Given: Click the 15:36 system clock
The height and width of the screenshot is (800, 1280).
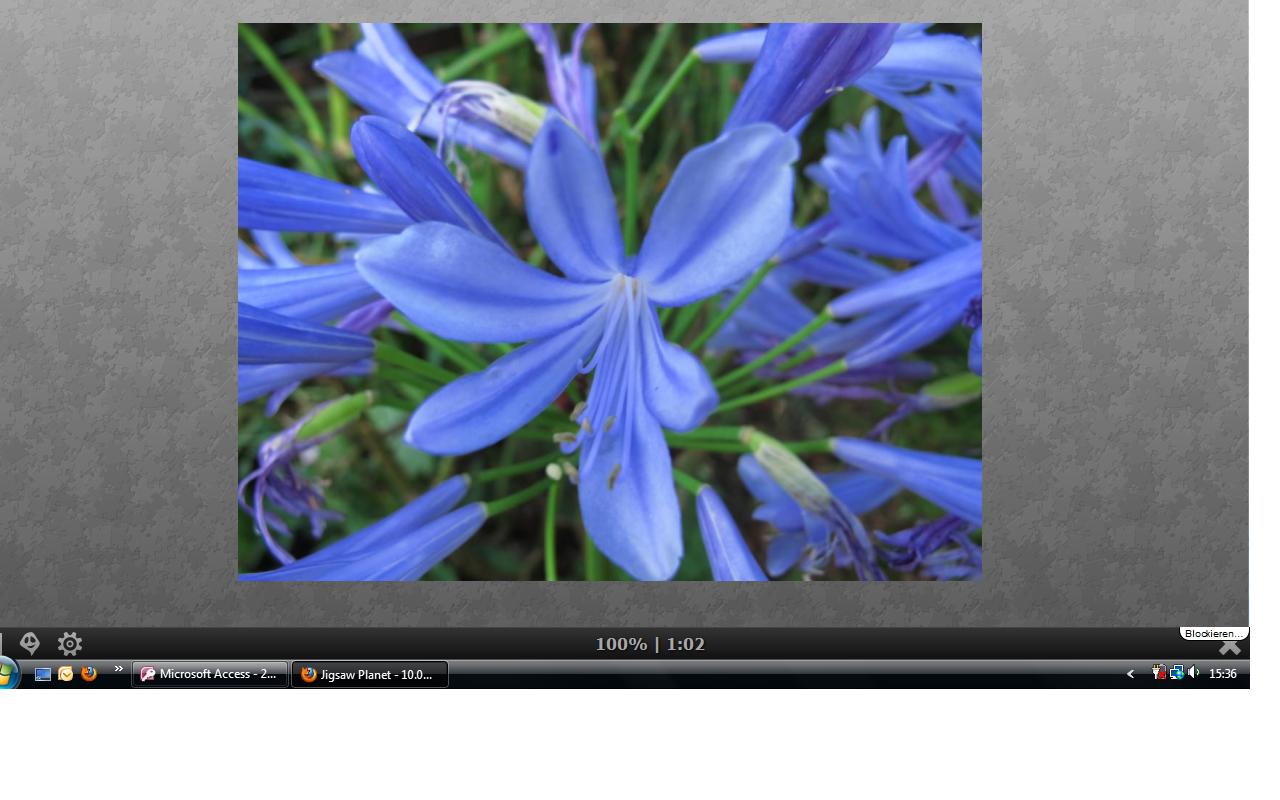Looking at the screenshot, I should tap(1222, 674).
